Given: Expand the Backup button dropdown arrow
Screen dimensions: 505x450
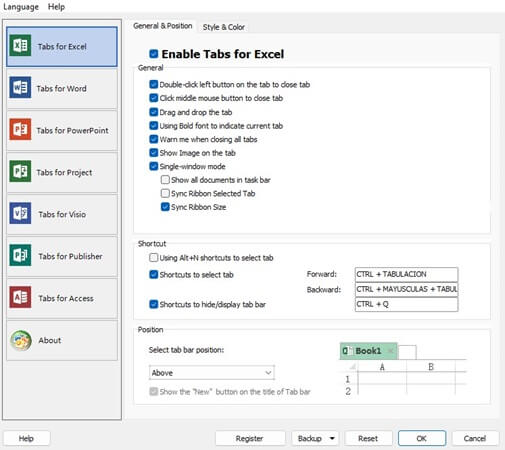Looking at the screenshot, I should point(332,438).
